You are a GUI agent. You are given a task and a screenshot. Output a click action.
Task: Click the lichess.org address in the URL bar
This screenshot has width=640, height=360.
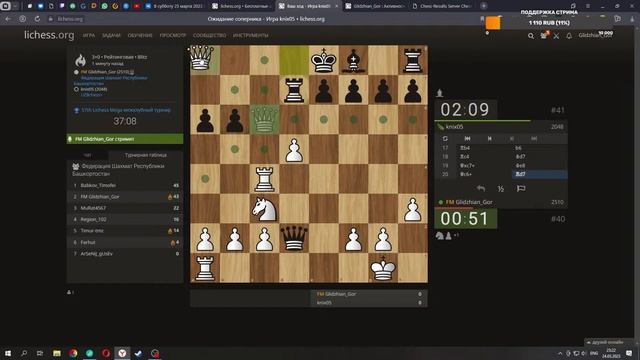tap(70, 19)
